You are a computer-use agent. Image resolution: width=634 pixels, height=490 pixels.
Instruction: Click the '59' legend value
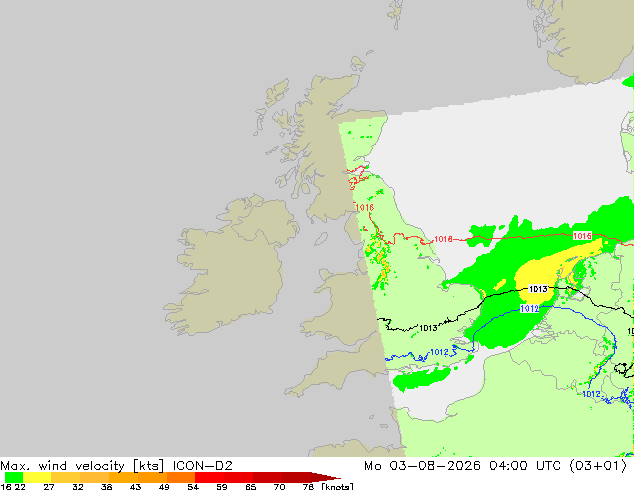[222, 487]
